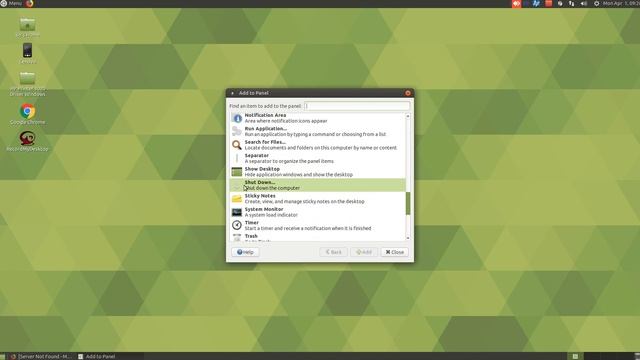Launch Firefox from the top panel

coord(29,4)
